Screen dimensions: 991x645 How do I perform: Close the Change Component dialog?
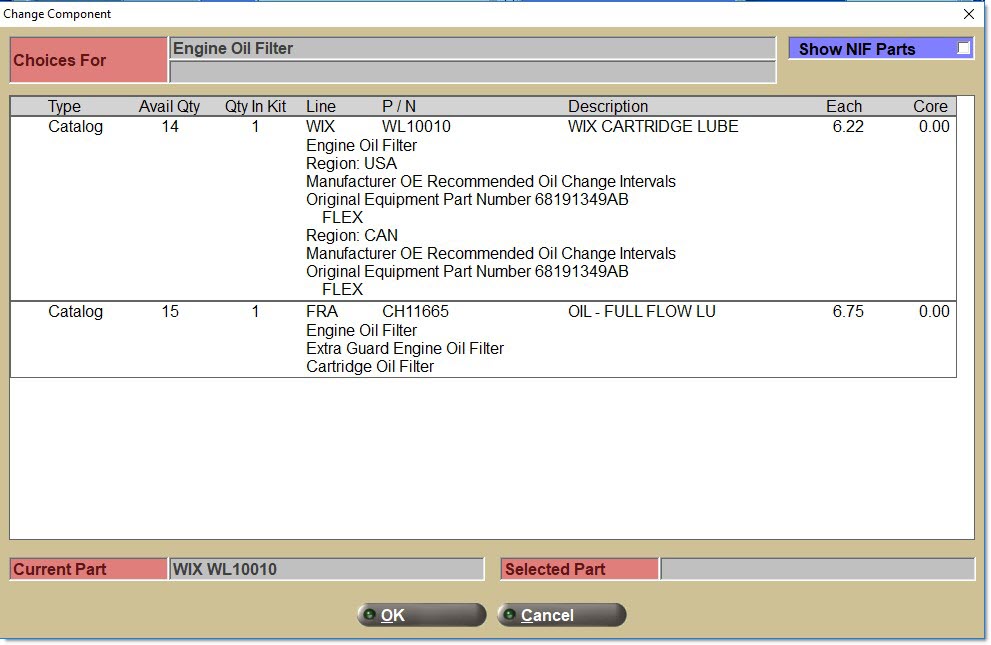(x=968, y=14)
